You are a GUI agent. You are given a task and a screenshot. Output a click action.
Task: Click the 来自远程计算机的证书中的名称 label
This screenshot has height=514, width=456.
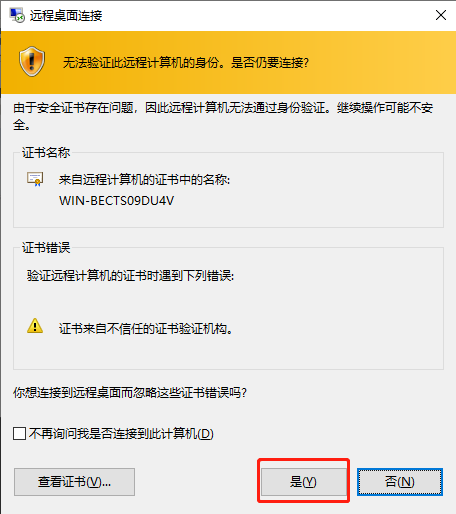pyautogui.click(x=144, y=180)
